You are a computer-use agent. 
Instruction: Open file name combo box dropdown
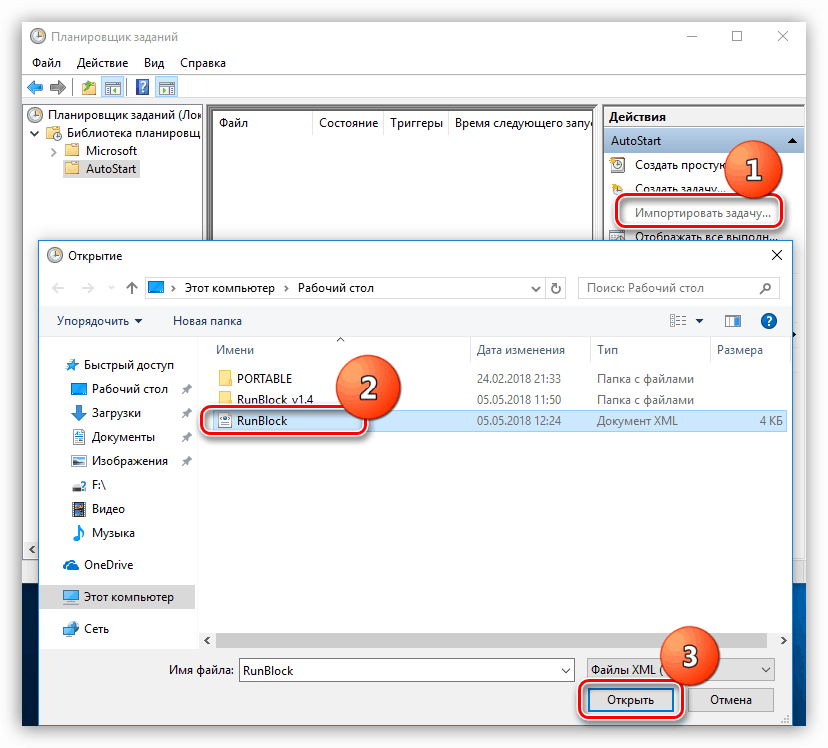[566, 670]
